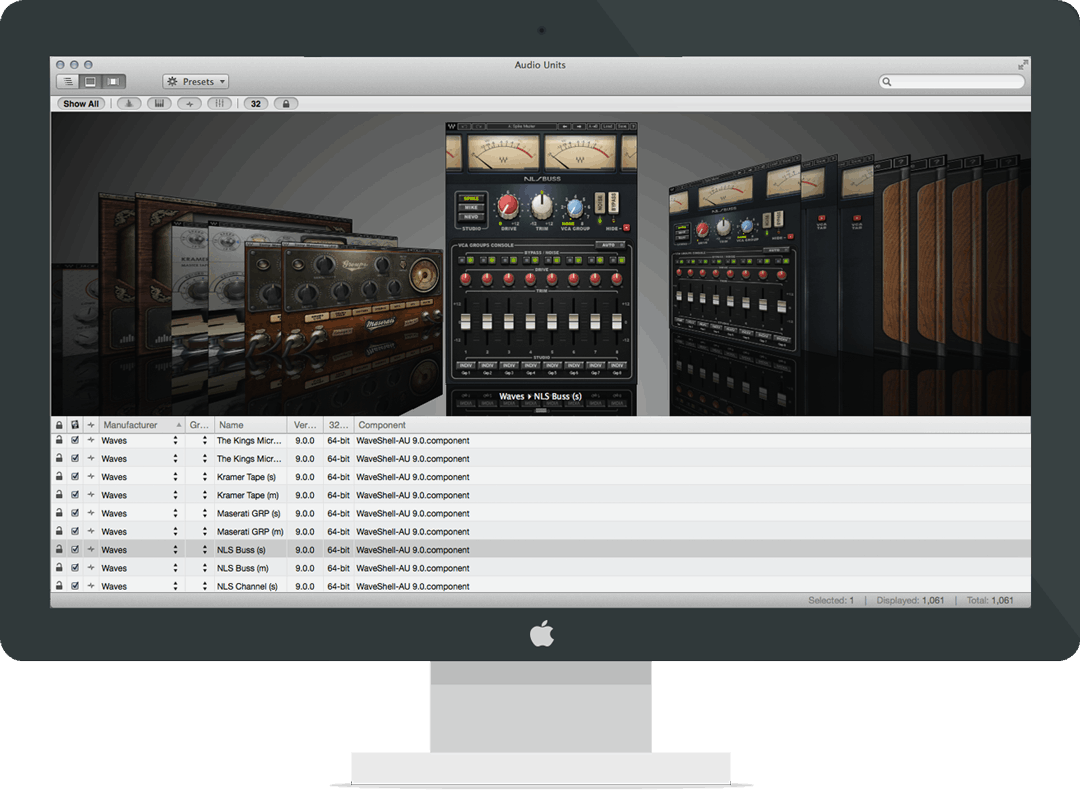Screen dimensions: 1080x790
Task: Uncheck Maserati GRP (m) enabled checkbox
Action: [x=75, y=531]
